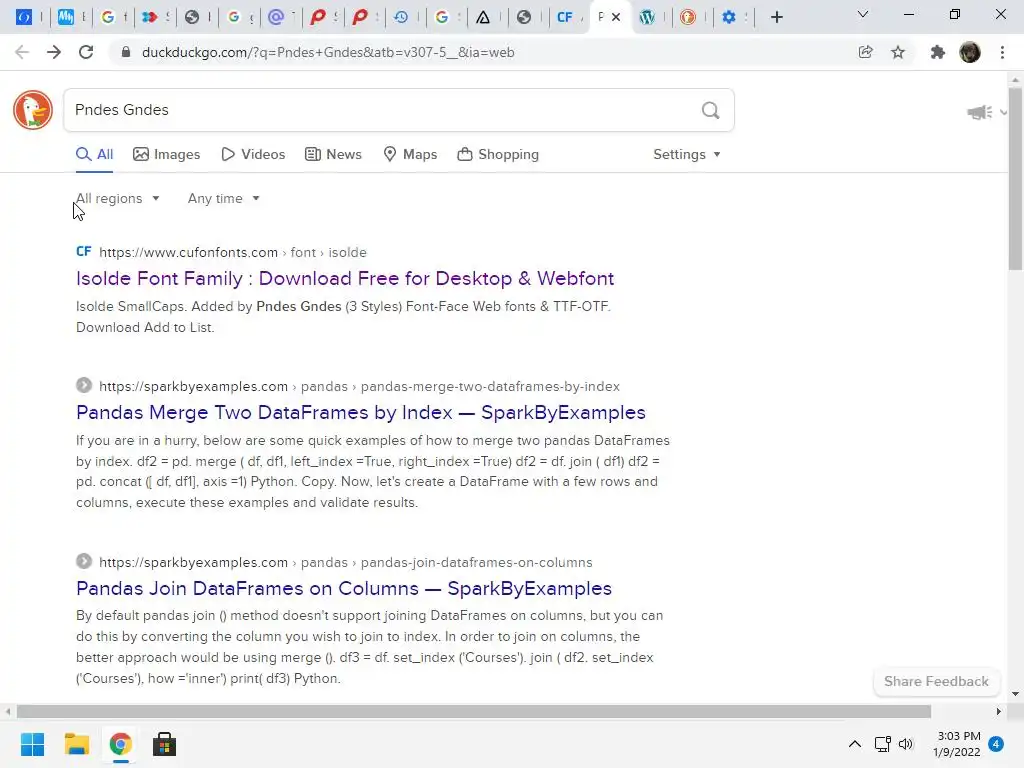
Task: Click the vertical scrollbar thumb
Action: tap(1015, 178)
